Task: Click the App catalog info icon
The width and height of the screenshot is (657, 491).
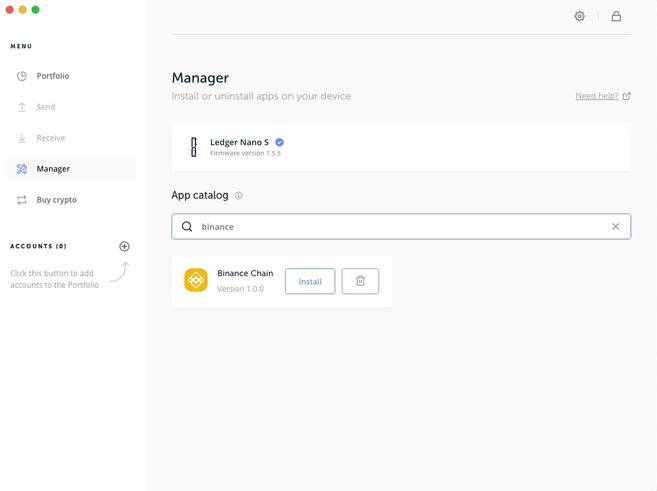Action: point(238,196)
